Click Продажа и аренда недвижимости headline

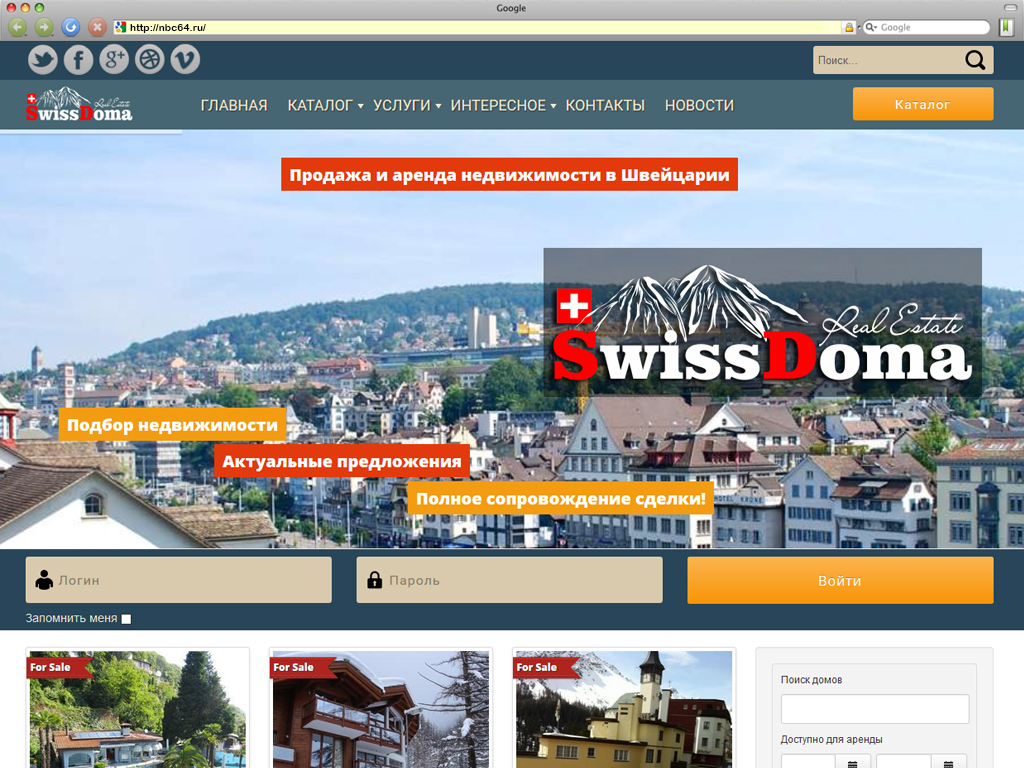click(509, 174)
